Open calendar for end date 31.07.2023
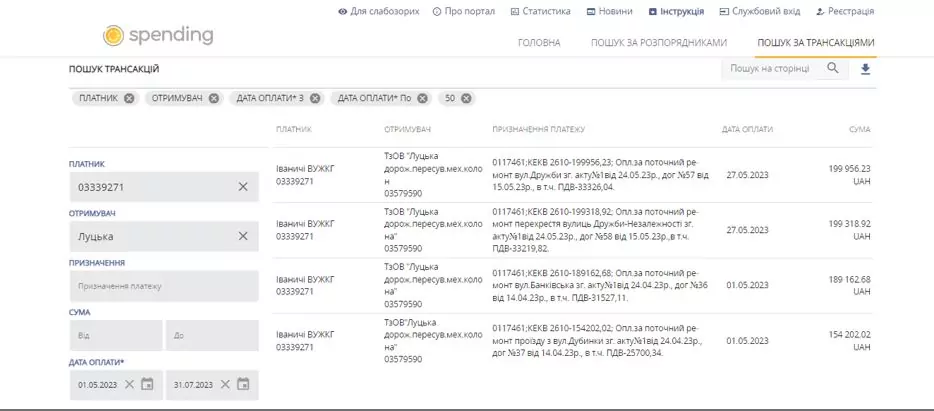The image size is (934, 411). click(243, 384)
